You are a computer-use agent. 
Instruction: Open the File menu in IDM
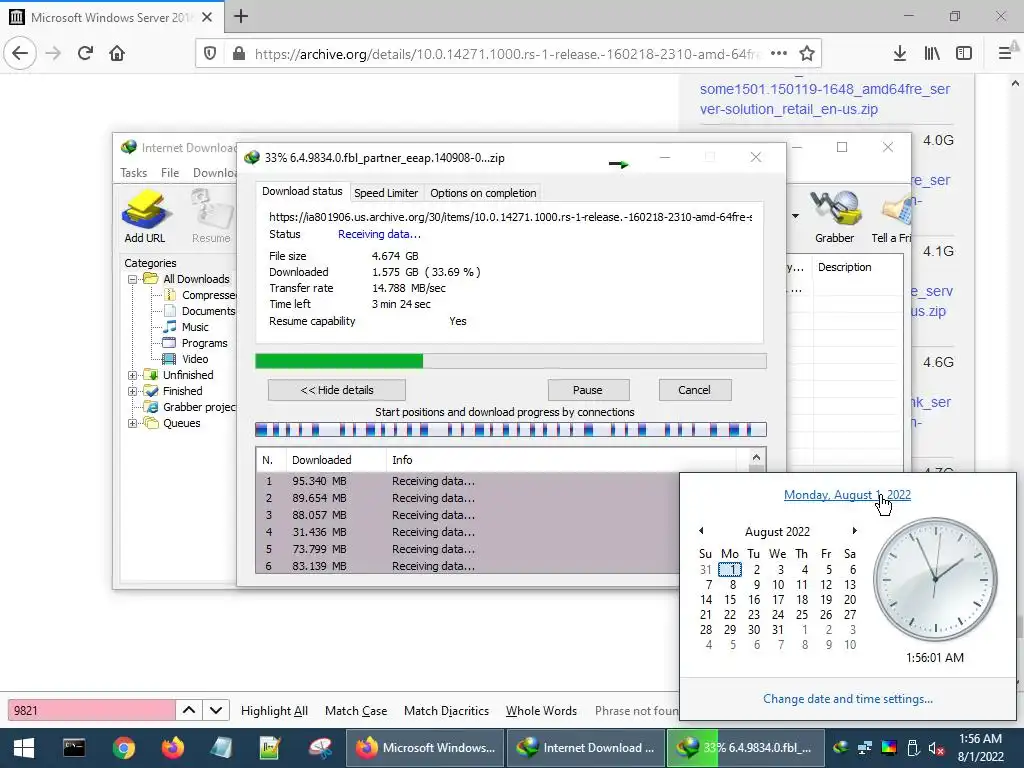(170, 172)
